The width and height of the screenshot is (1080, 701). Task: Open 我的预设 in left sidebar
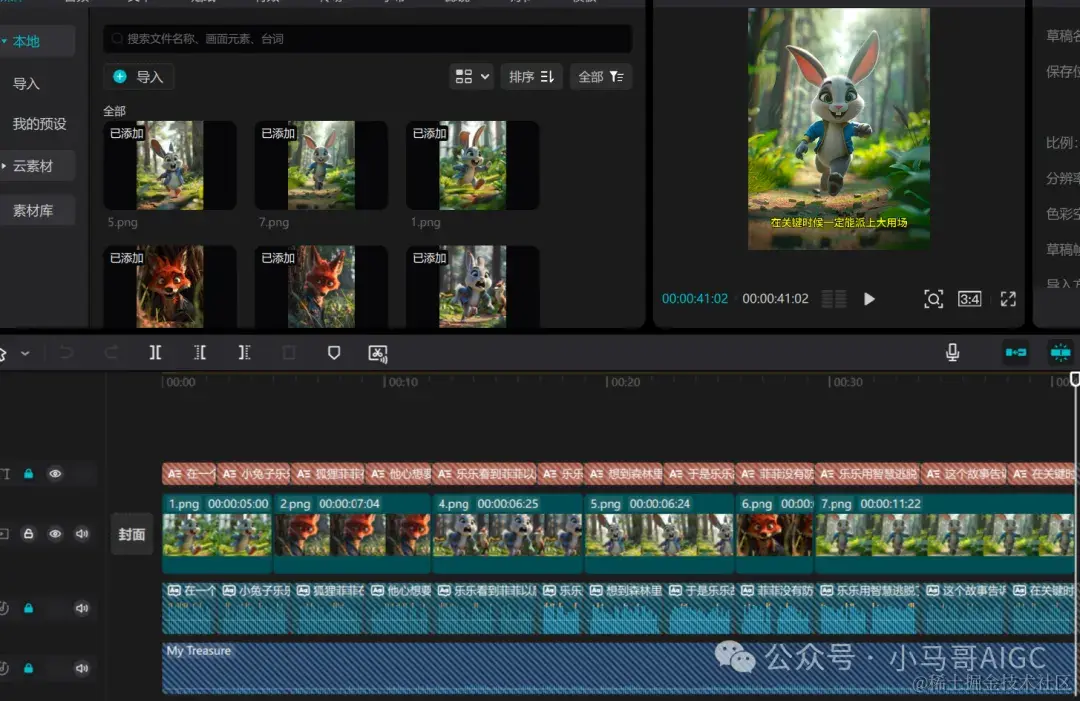pos(39,124)
